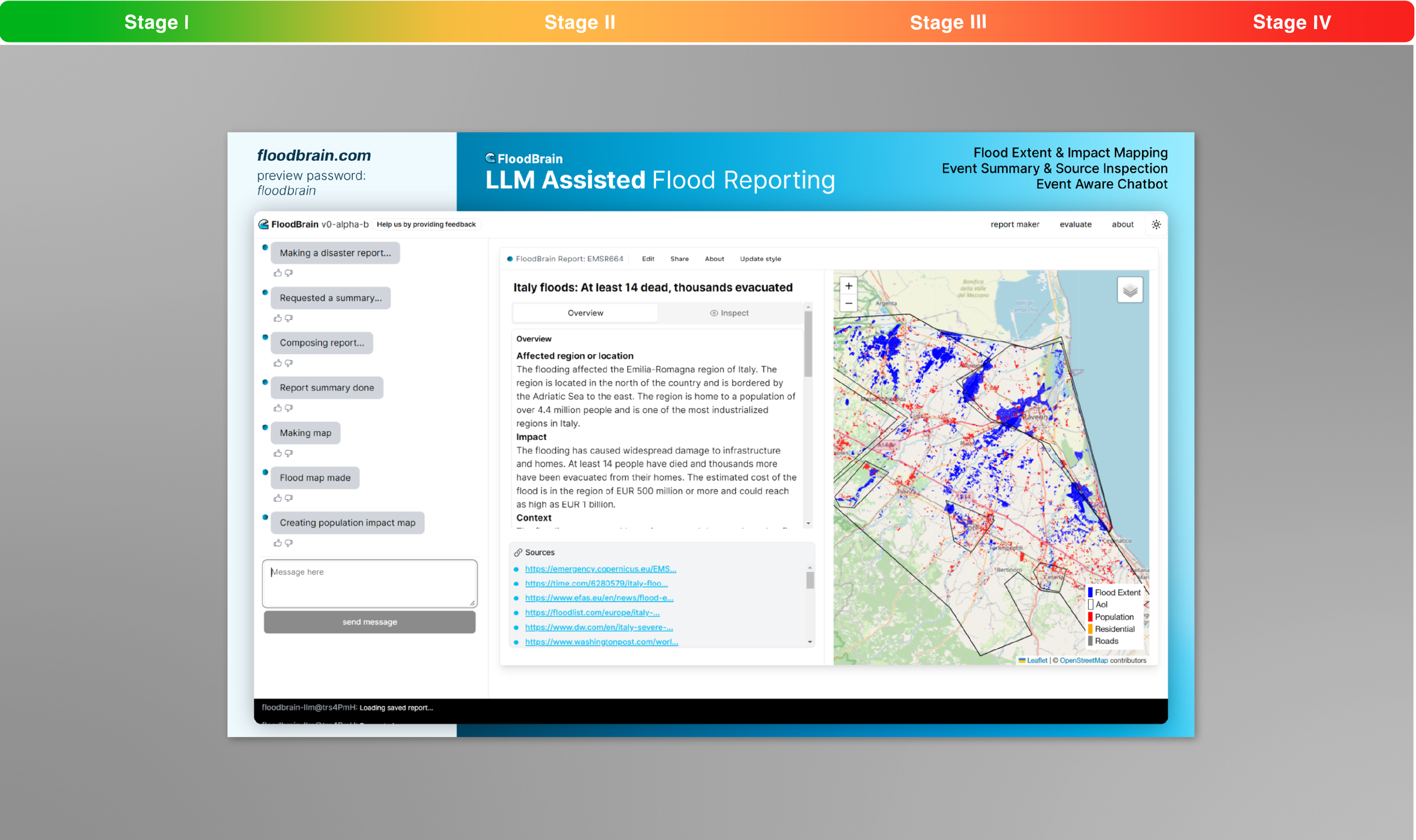Click thumbs up under 'Requested a summary...'
The height and width of the screenshot is (840, 1416).
coord(278,318)
